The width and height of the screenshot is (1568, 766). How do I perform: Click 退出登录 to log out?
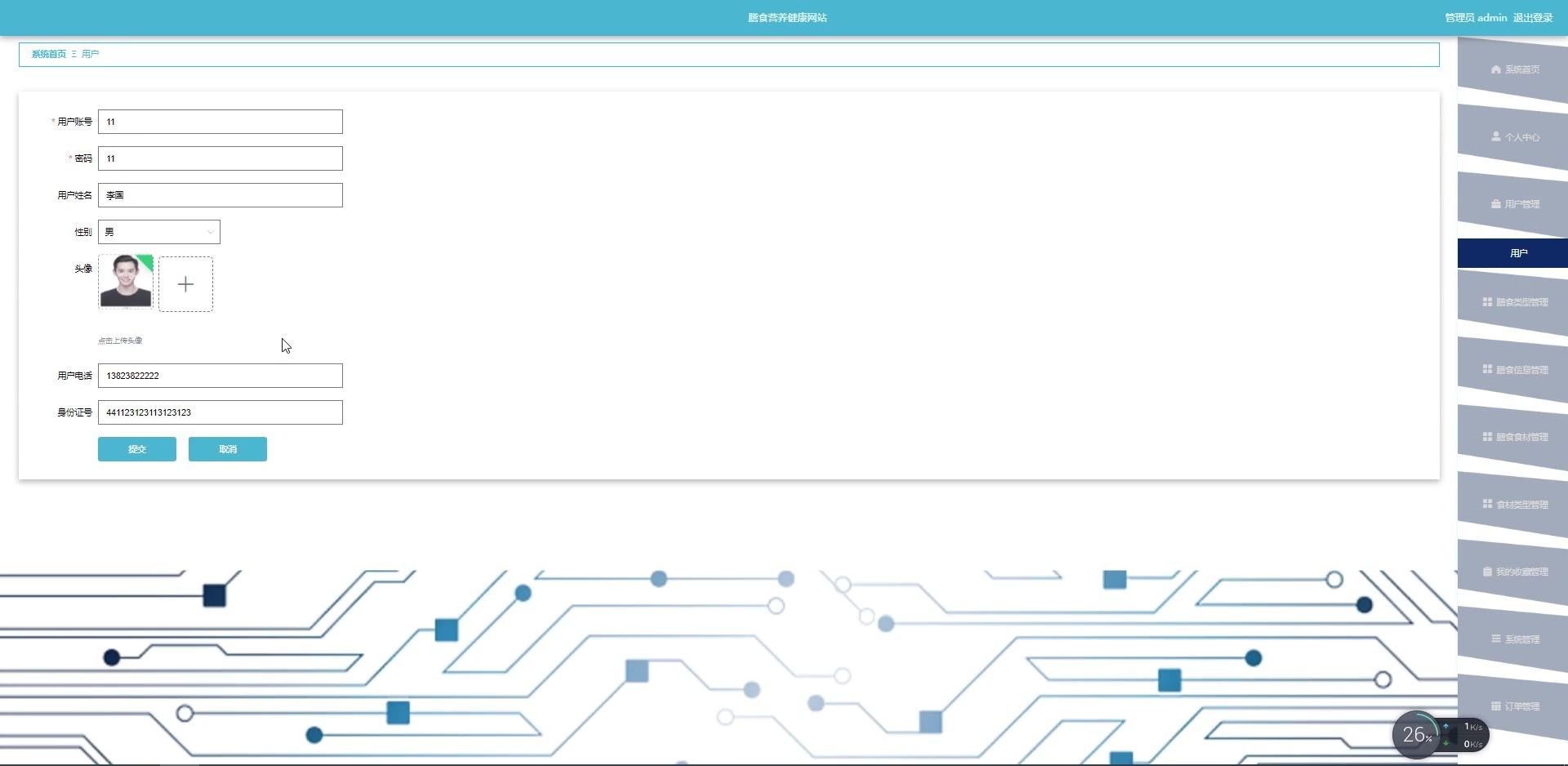click(x=1533, y=18)
